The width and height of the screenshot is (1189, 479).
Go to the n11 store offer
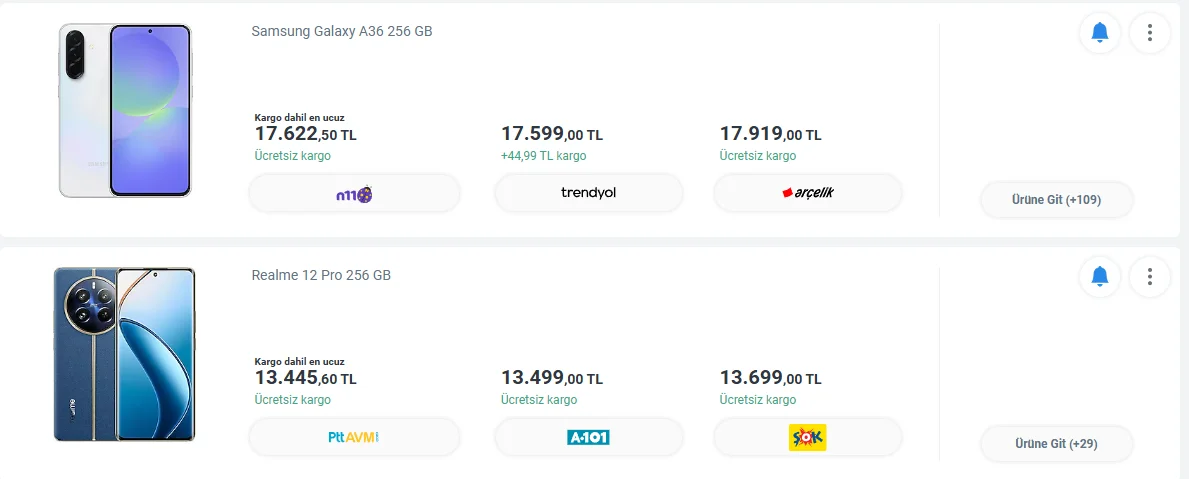tap(354, 193)
